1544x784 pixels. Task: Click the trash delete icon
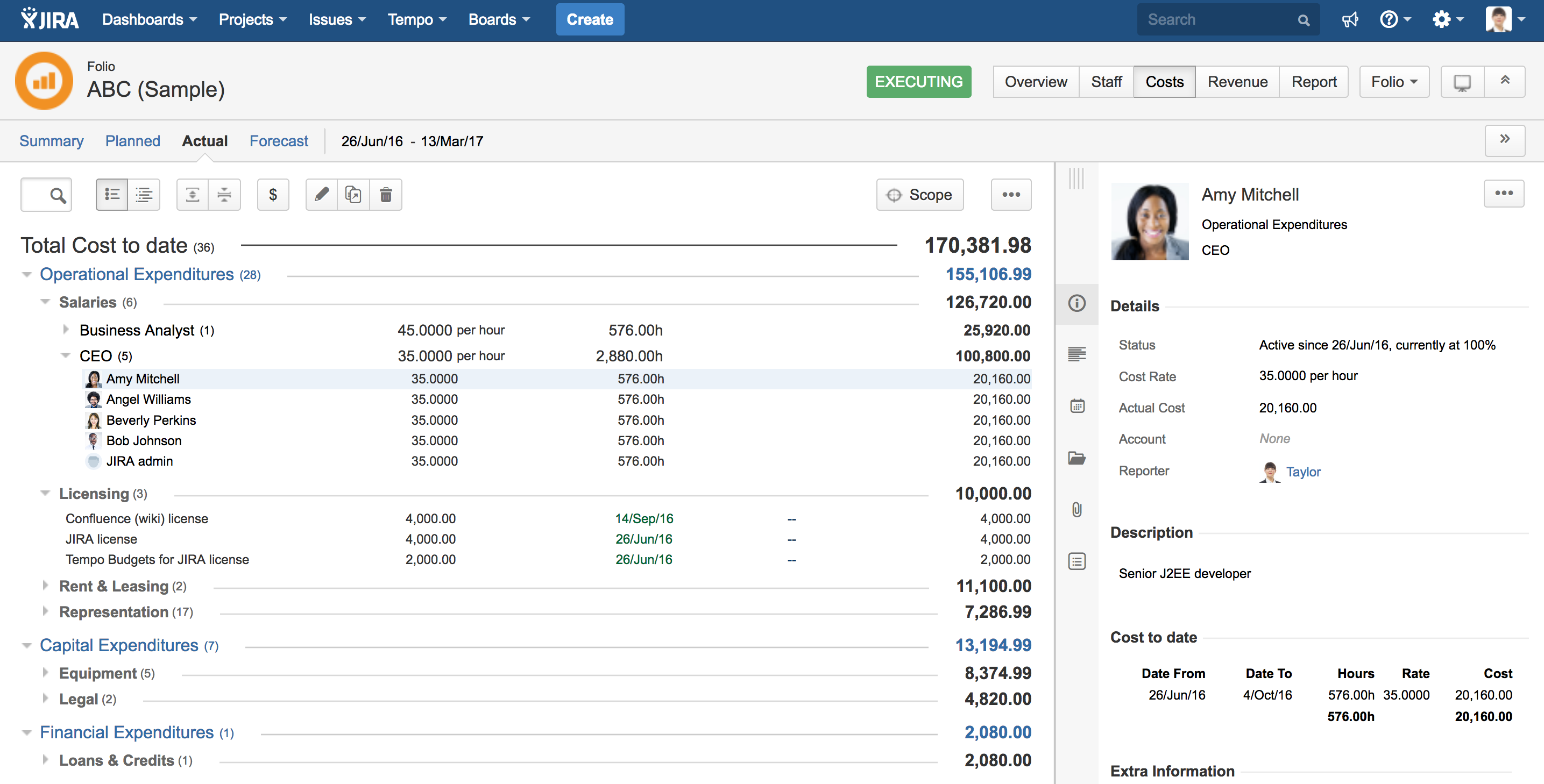tap(386, 195)
